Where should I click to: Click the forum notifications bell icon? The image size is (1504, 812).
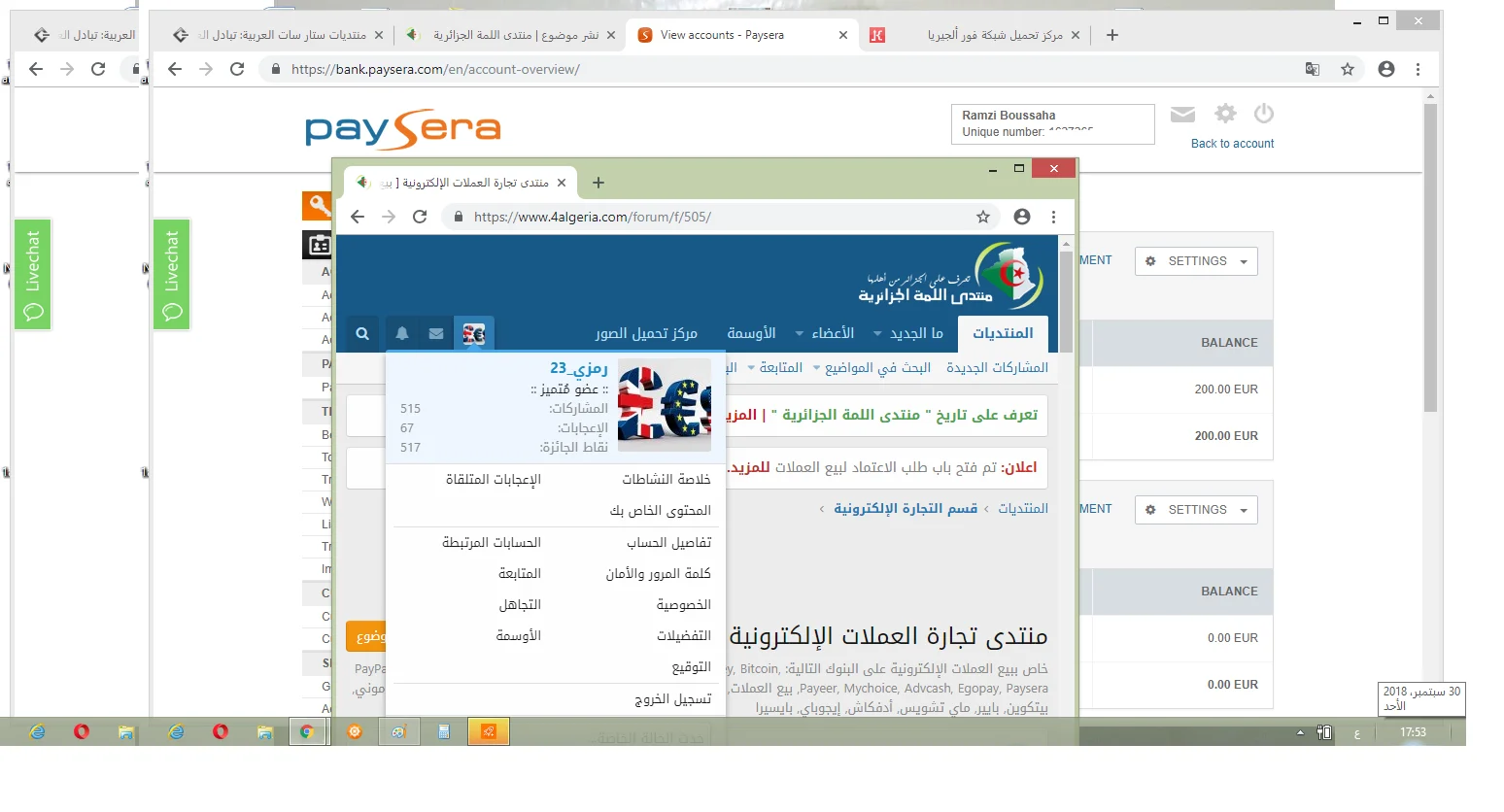[401, 333]
